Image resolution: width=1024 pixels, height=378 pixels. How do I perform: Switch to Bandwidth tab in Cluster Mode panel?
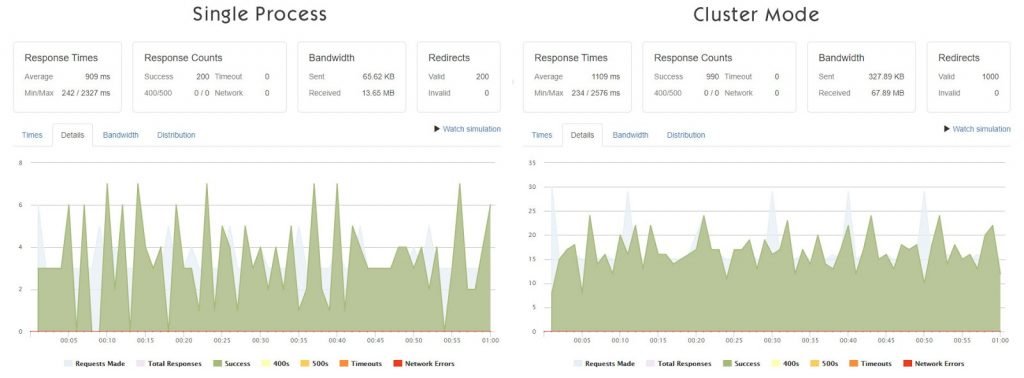pyautogui.click(x=630, y=135)
